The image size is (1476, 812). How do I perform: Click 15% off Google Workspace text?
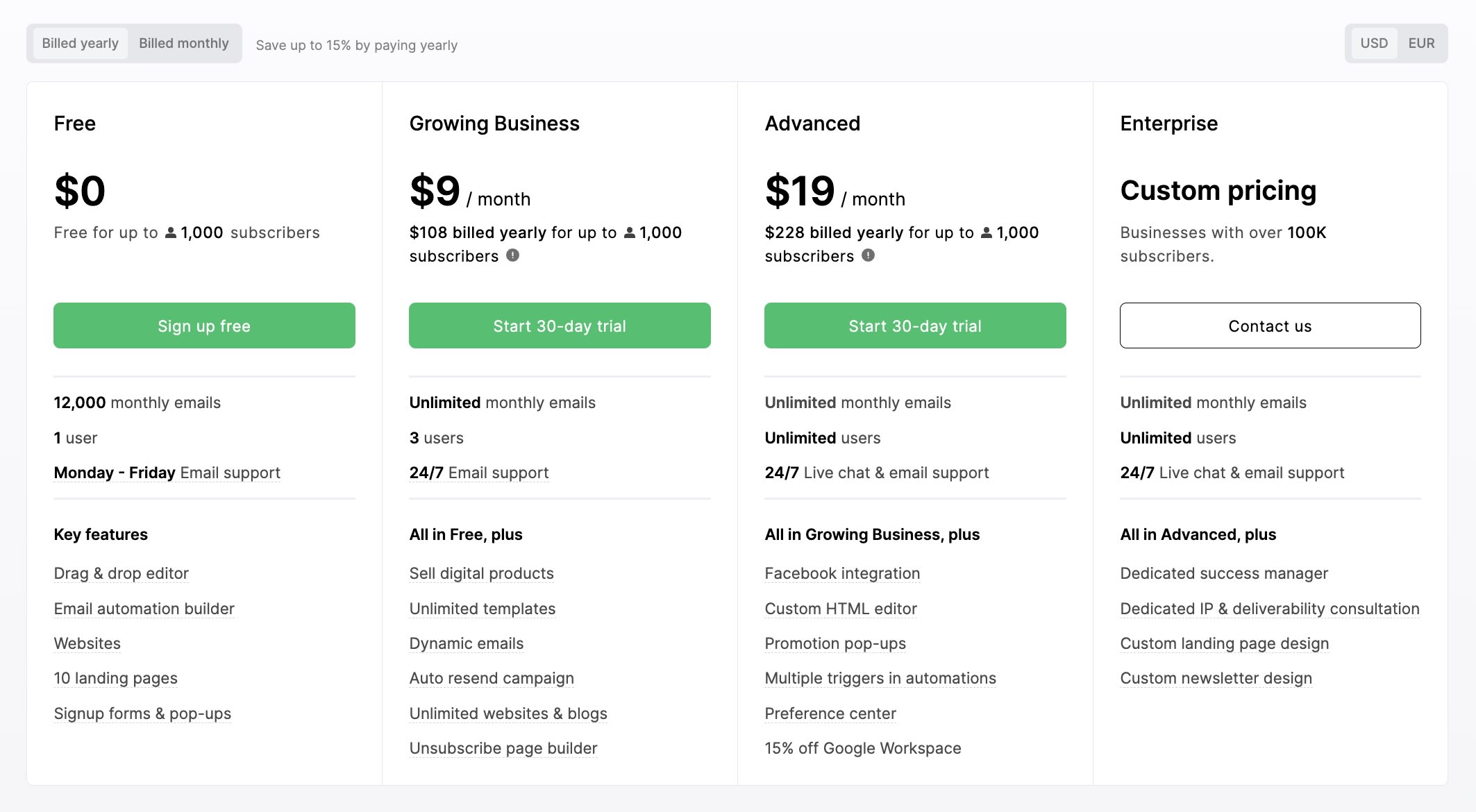click(863, 748)
